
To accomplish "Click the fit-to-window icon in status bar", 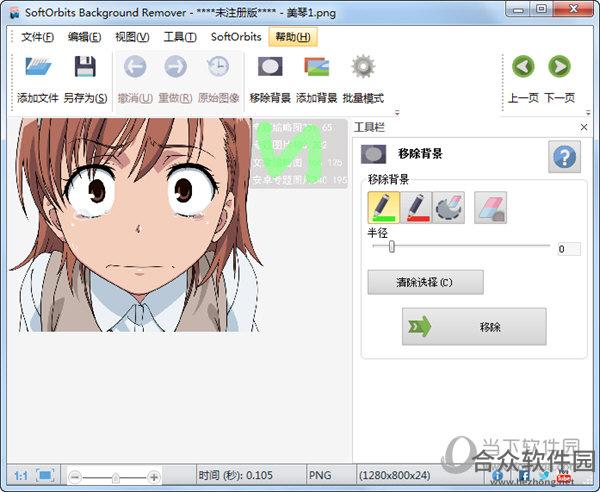I will pos(45,476).
